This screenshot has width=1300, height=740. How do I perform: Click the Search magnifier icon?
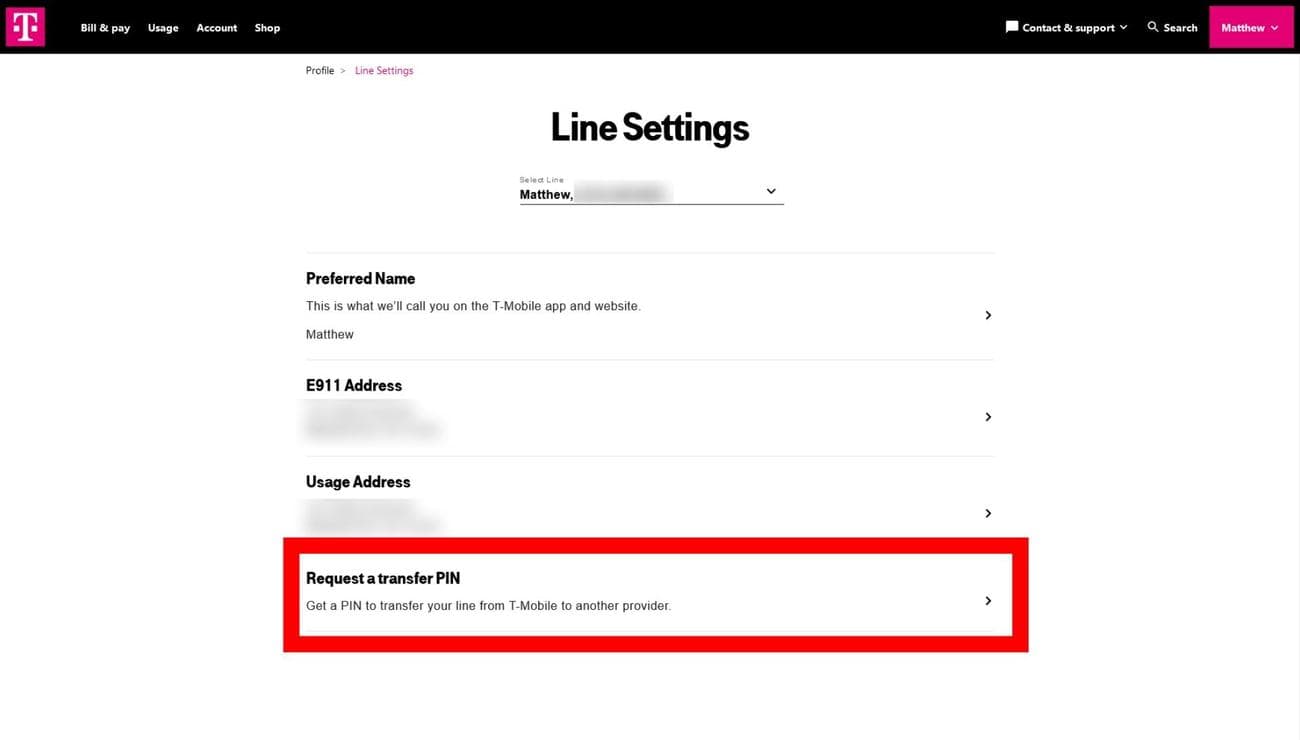tap(1153, 27)
